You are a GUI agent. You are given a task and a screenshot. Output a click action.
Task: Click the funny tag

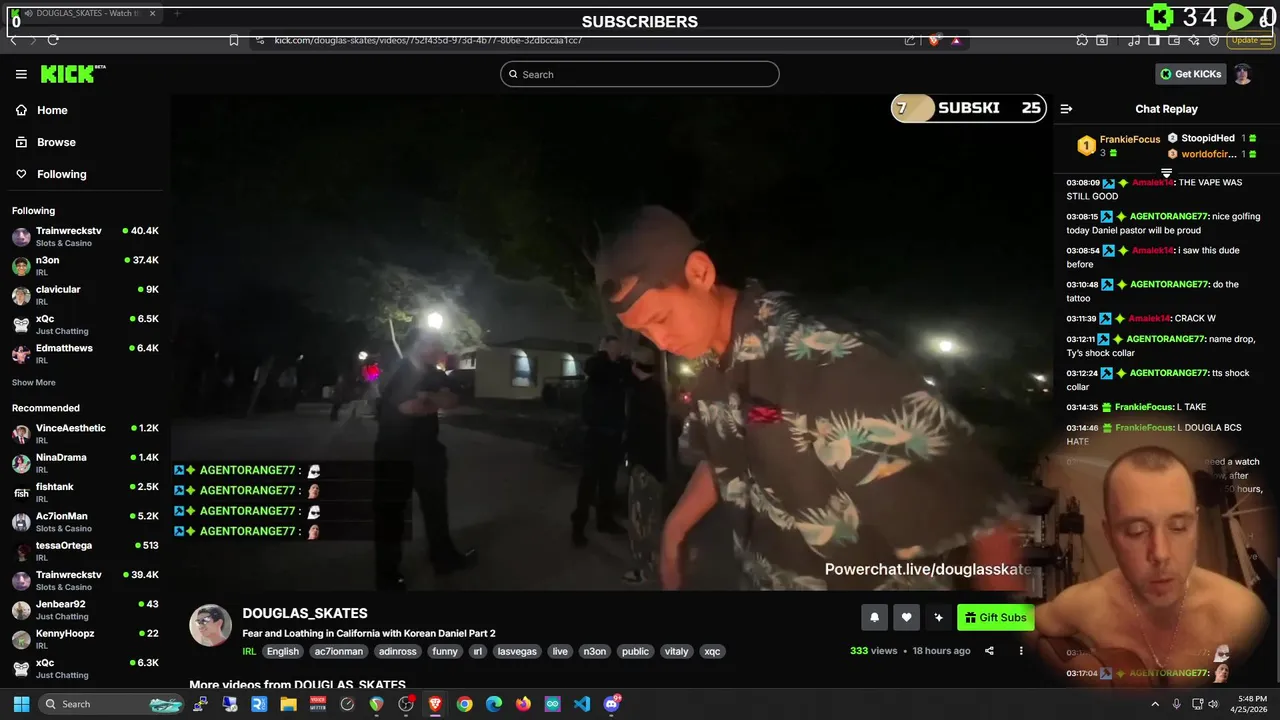point(445,651)
